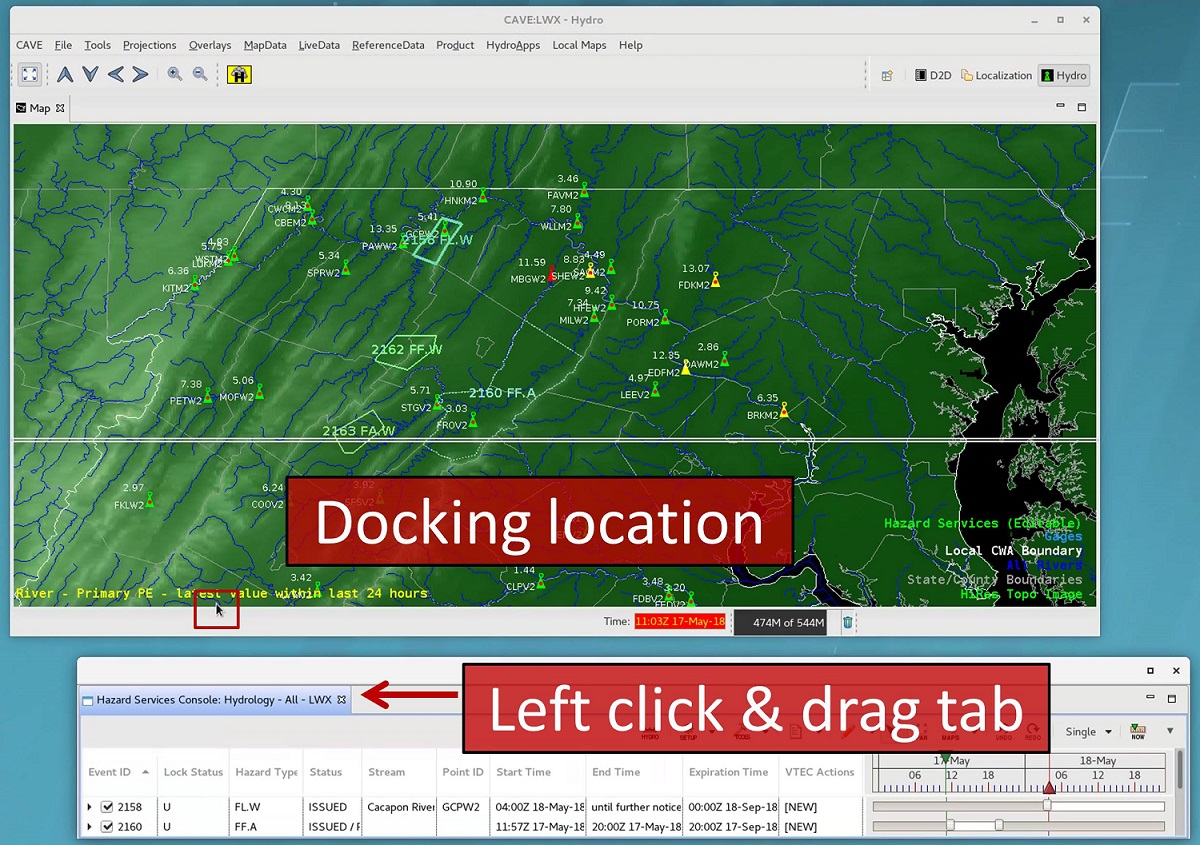Pan the map right with the right arrow
This screenshot has width=1200, height=845.
click(x=140, y=74)
